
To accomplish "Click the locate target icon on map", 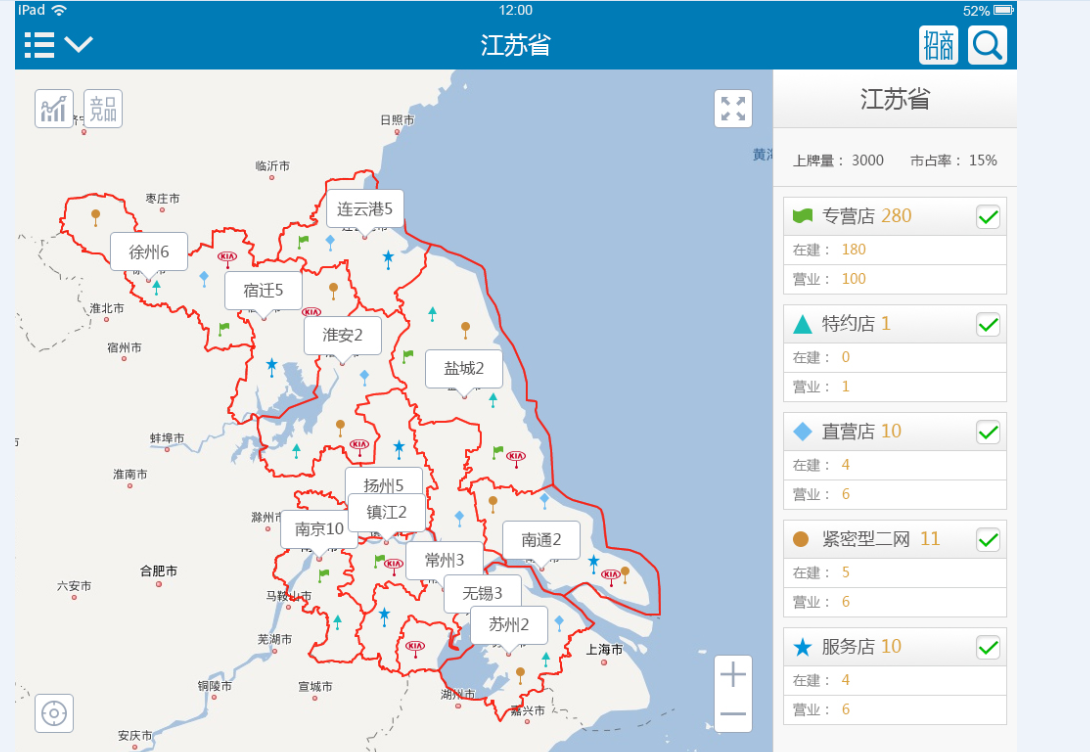I will coord(54,714).
